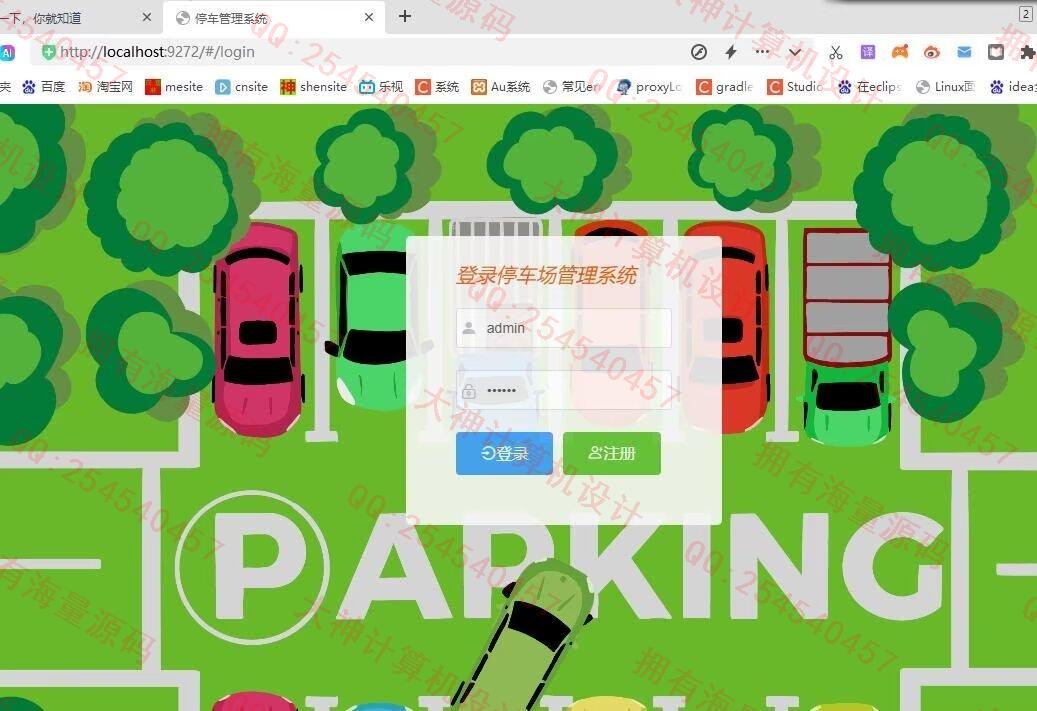
Task: Open the cnsite bookmark
Action: click(242, 87)
